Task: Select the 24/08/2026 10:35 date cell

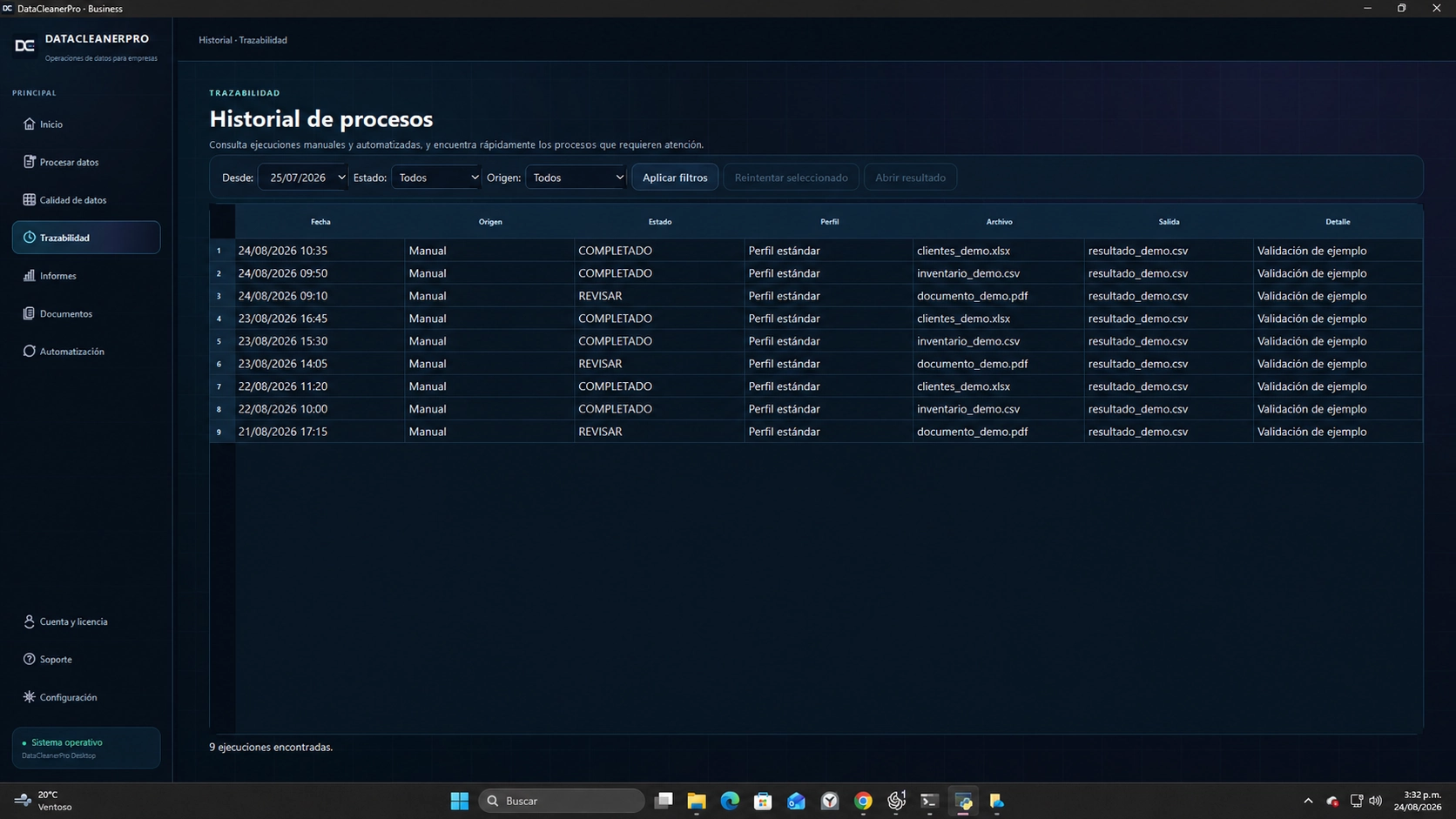Action: pyautogui.click(x=320, y=251)
